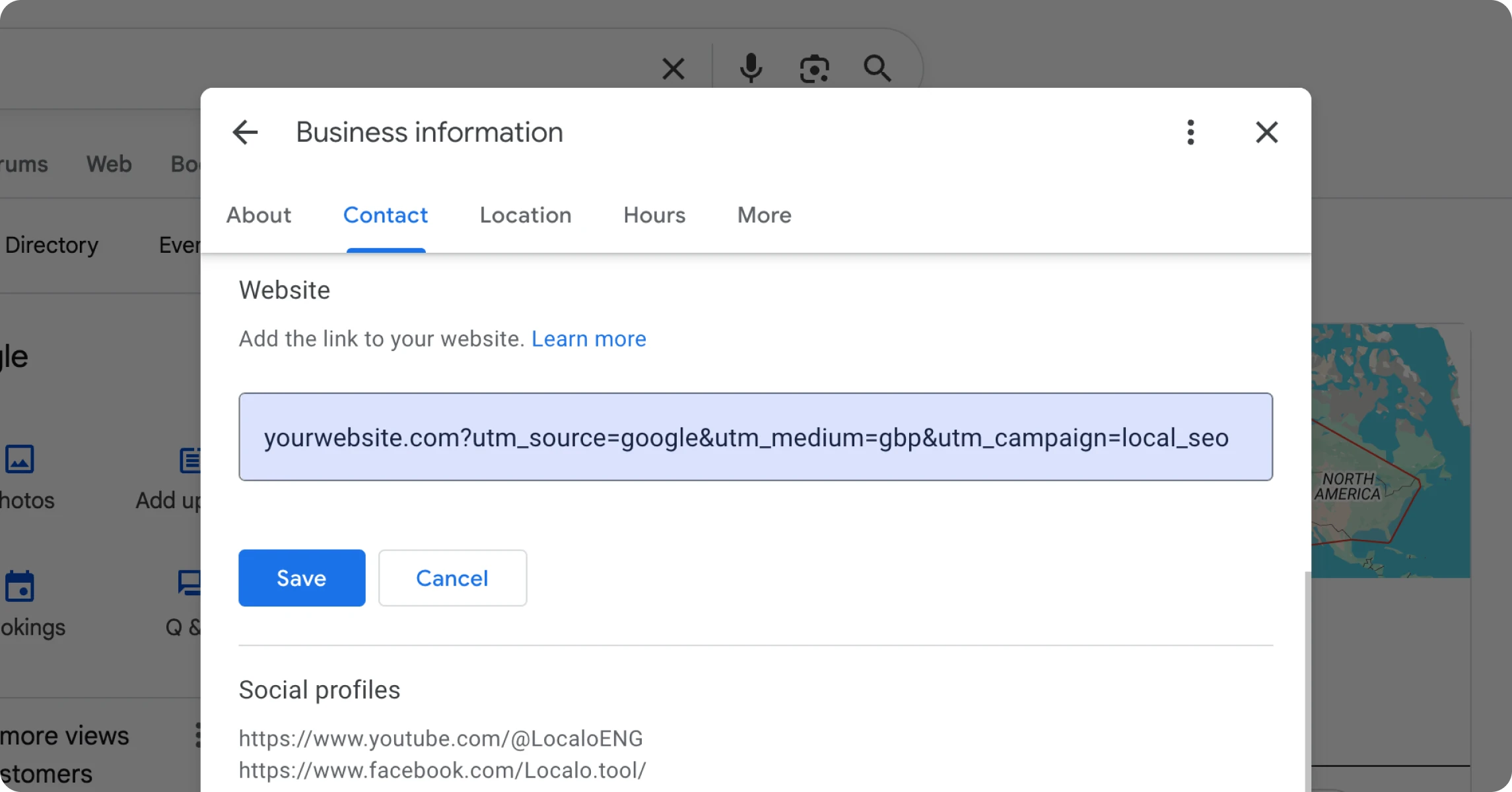This screenshot has height=792, width=1512.
Task: Save the website URL changes
Action: pyautogui.click(x=301, y=577)
